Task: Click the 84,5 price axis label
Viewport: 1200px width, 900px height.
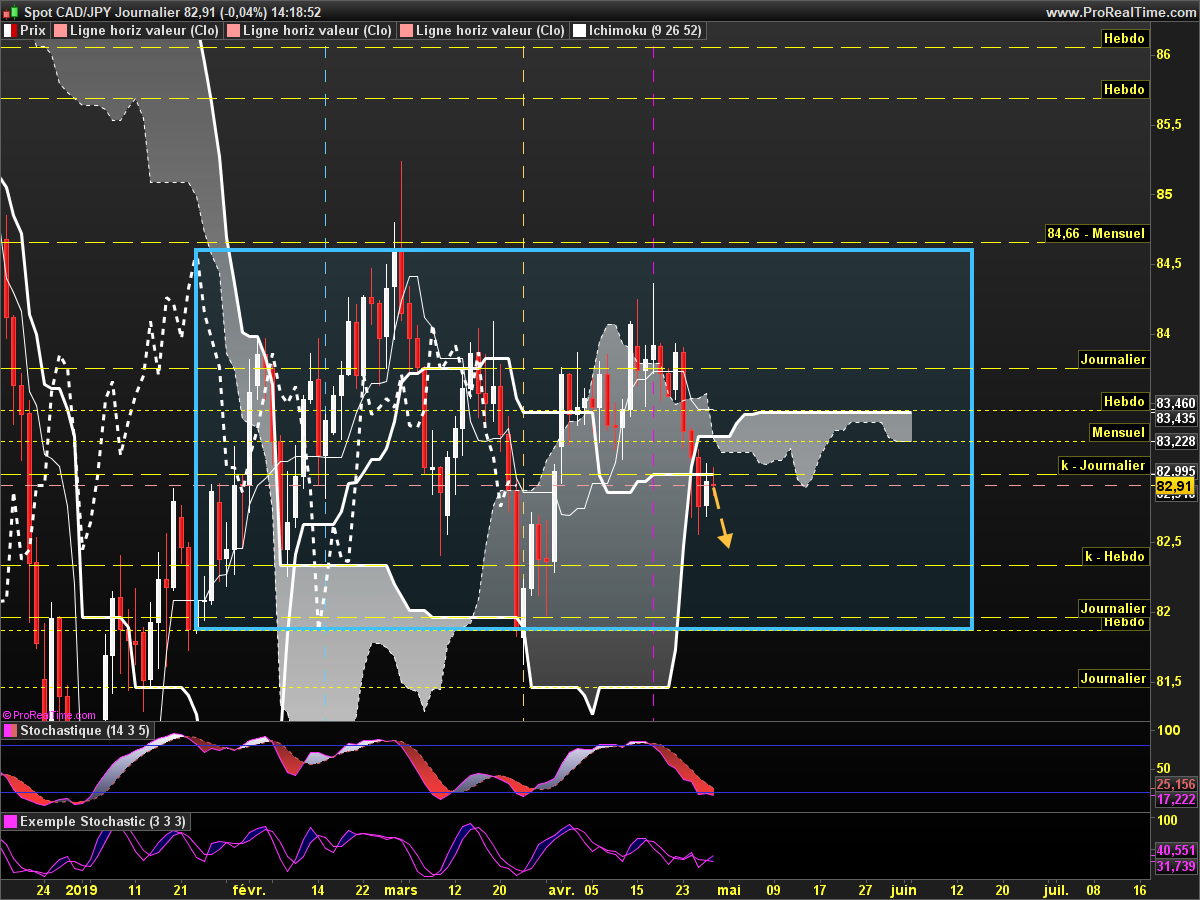Action: (1170, 264)
